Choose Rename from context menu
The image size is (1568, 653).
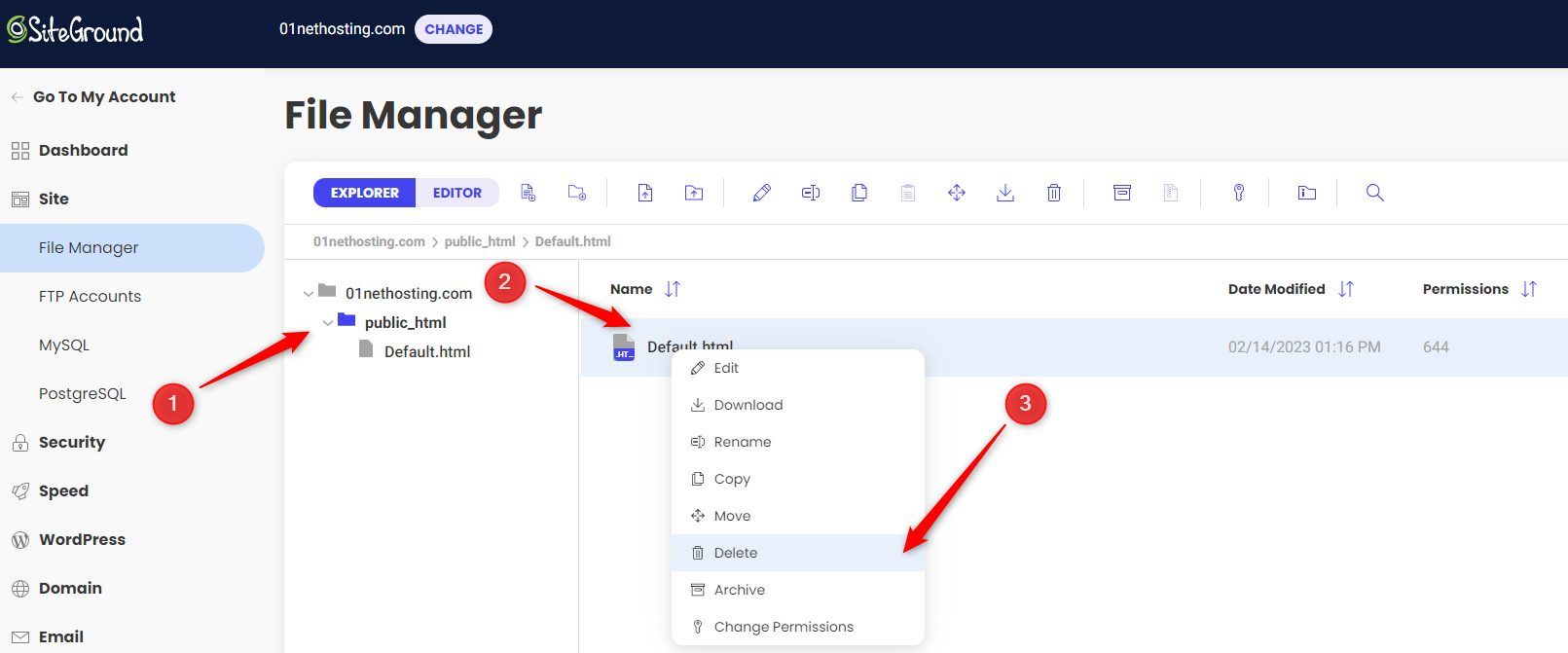point(797,442)
